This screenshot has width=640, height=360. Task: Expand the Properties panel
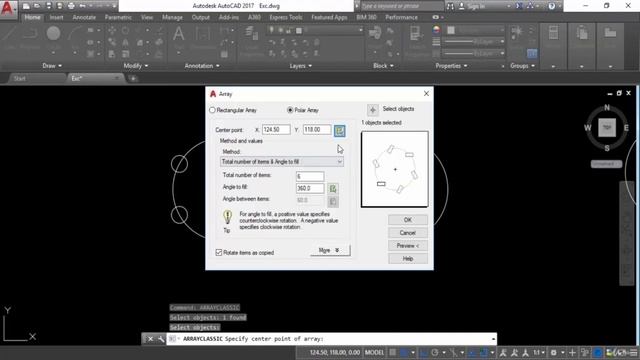[x=451, y=66]
